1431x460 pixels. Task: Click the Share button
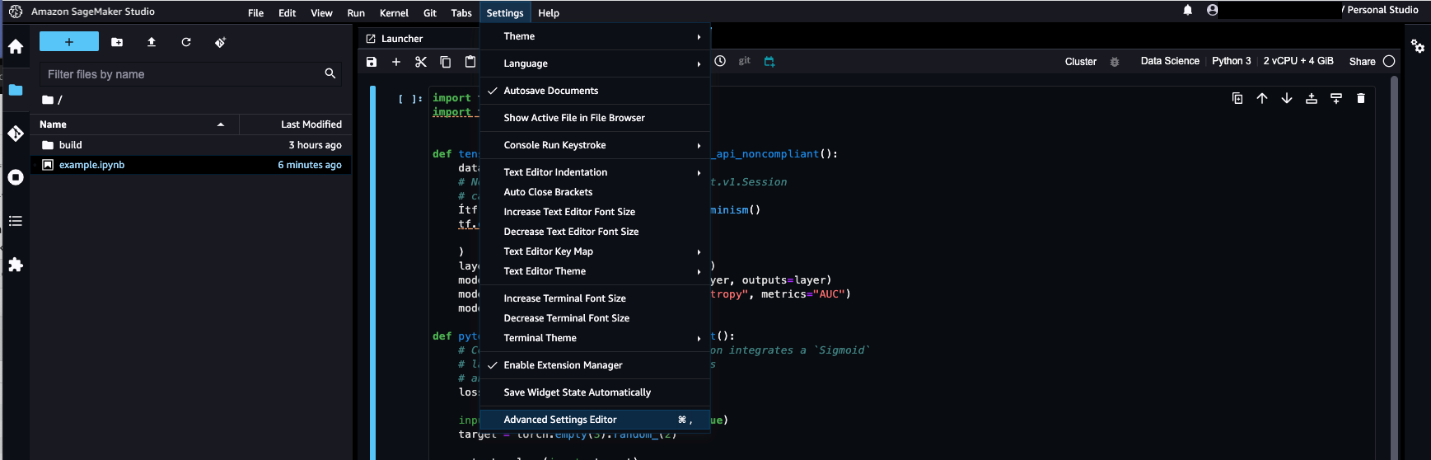click(x=1363, y=61)
